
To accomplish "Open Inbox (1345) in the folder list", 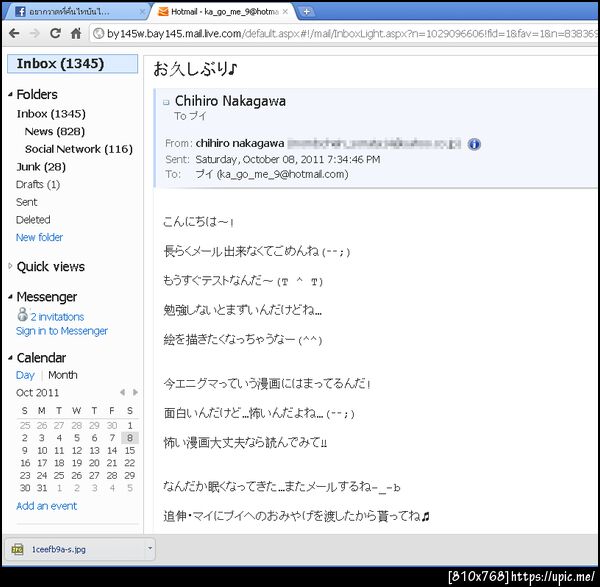I will 51,114.
